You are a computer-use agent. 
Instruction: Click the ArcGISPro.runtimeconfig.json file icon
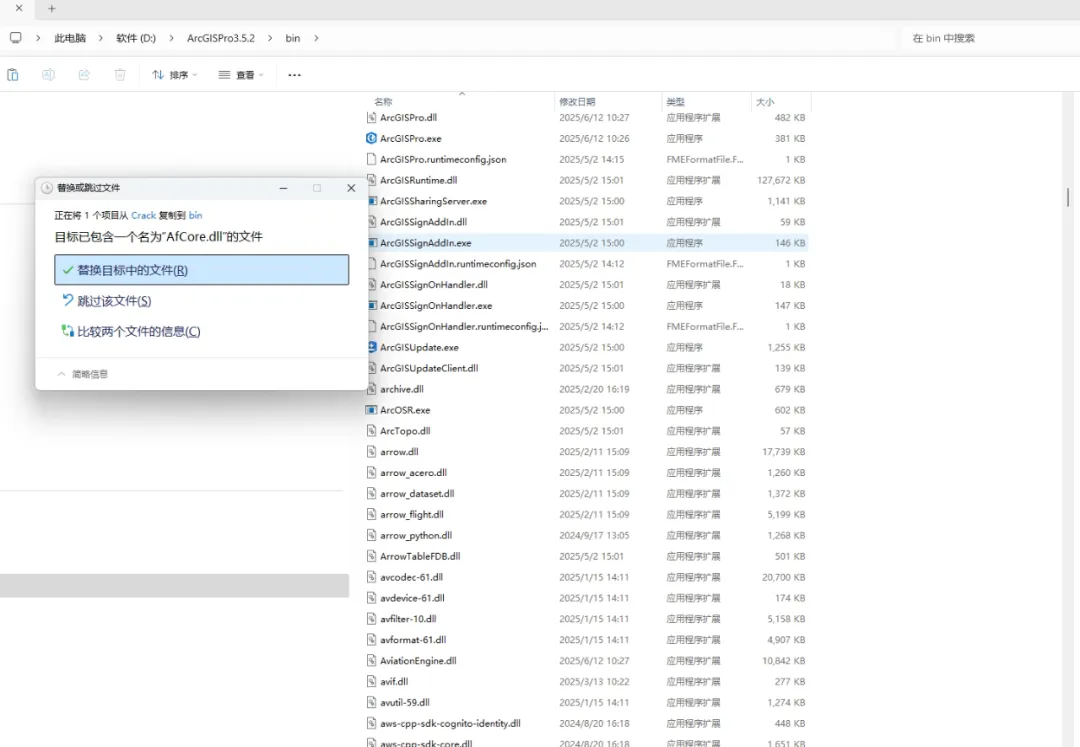[x=371, y=159]
